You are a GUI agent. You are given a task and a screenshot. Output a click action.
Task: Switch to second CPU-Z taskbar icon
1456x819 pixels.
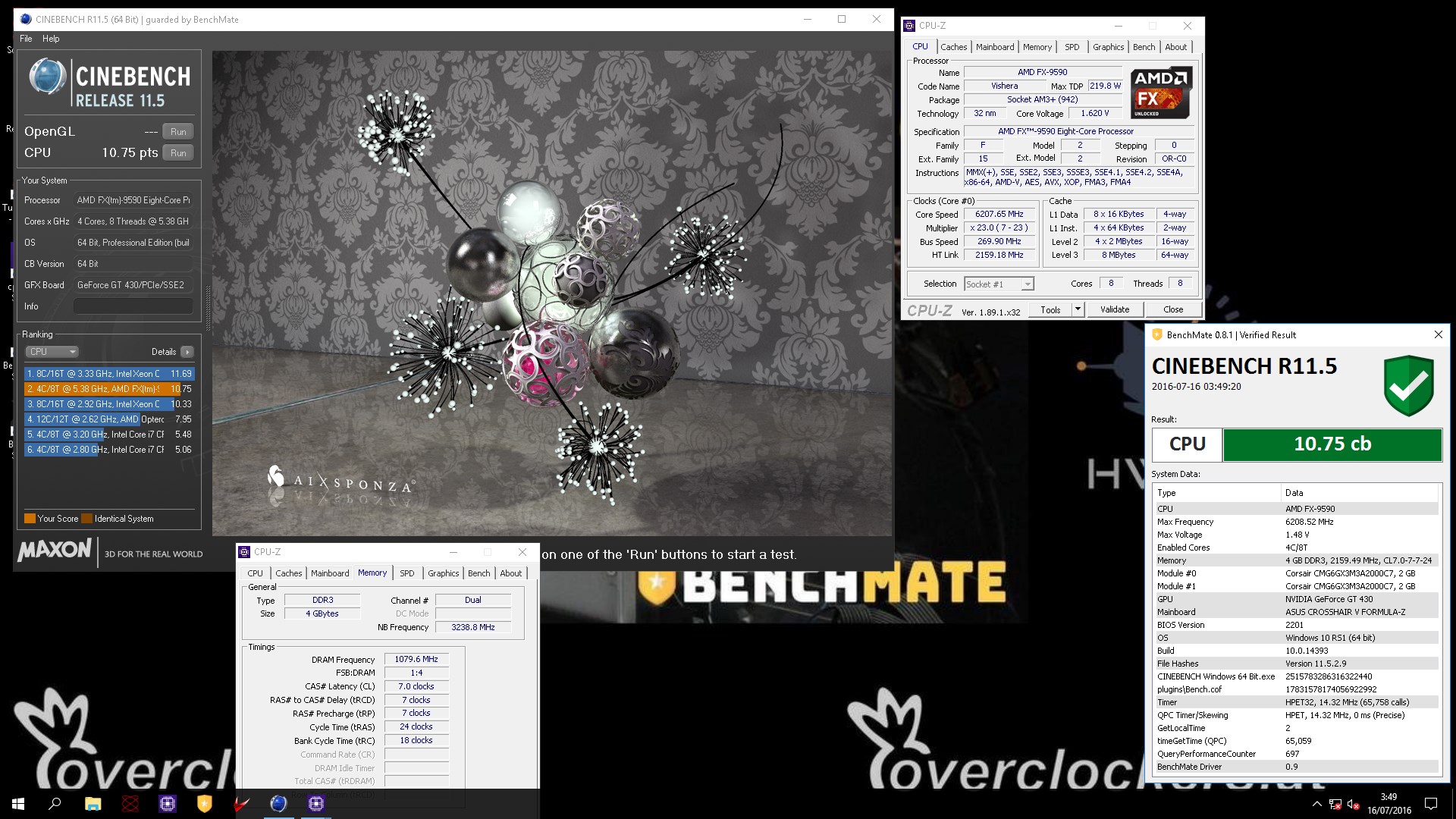tap(316, 804)
